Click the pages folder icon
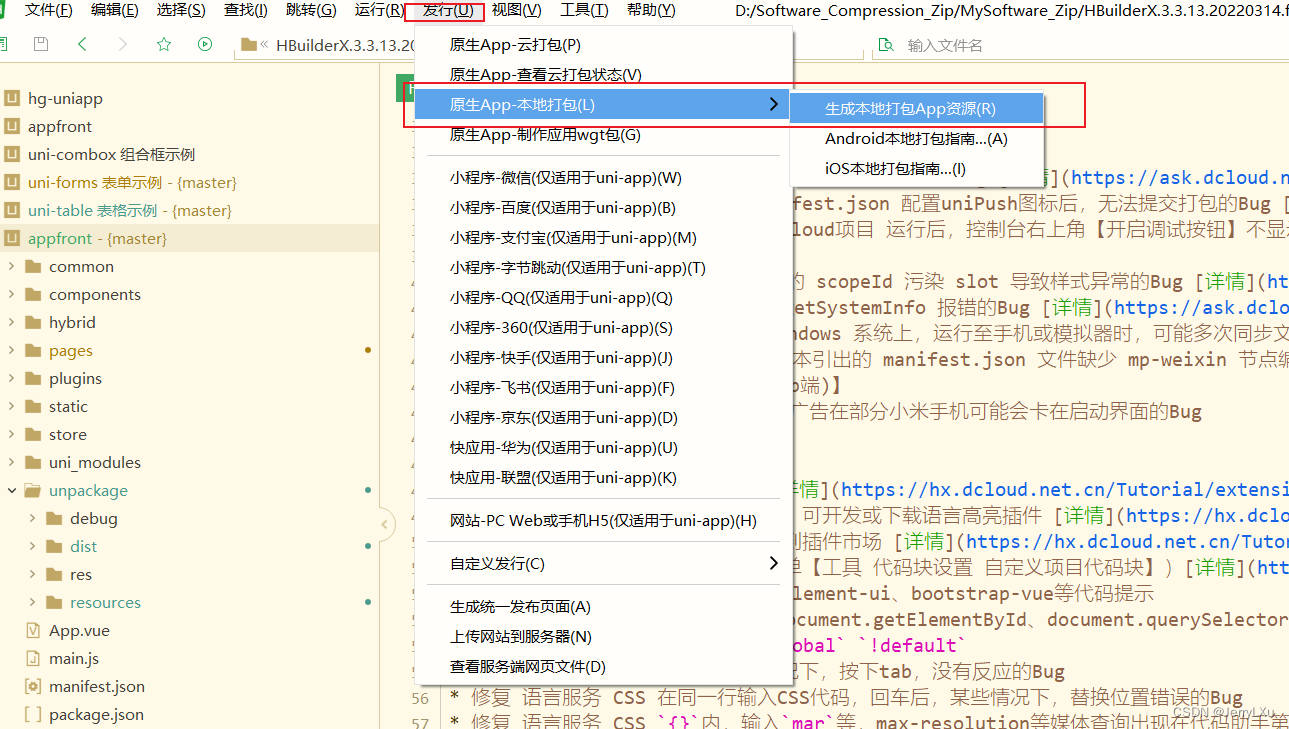 coord(32,350)
